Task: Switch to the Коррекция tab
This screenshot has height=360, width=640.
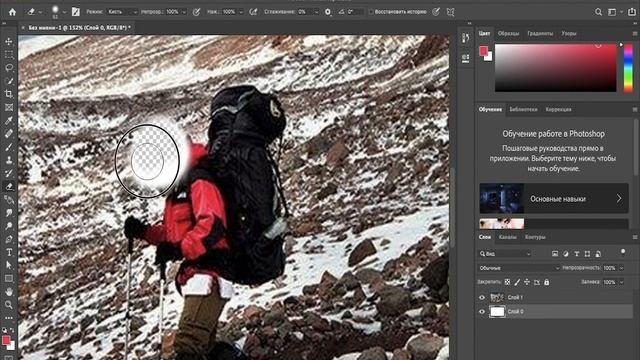Action: click(x=558, y=109)
